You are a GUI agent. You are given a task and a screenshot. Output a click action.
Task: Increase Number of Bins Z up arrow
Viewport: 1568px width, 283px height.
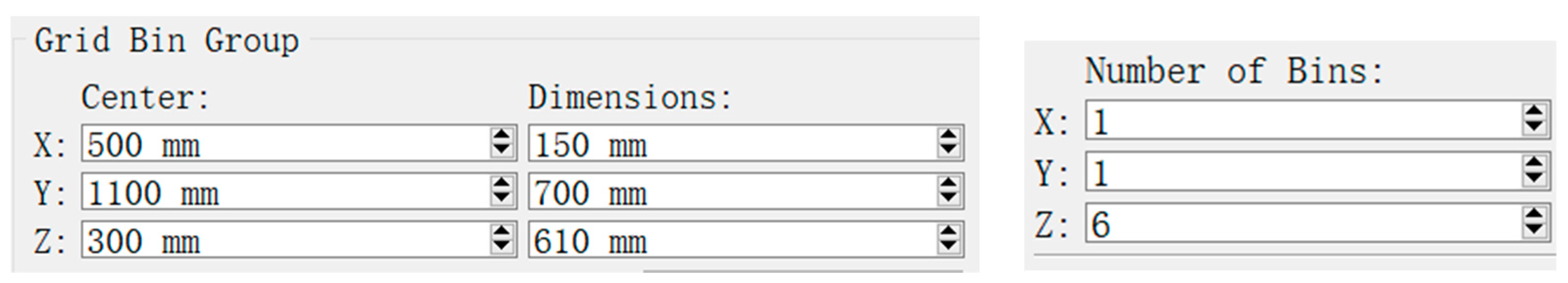(1533, 215)
